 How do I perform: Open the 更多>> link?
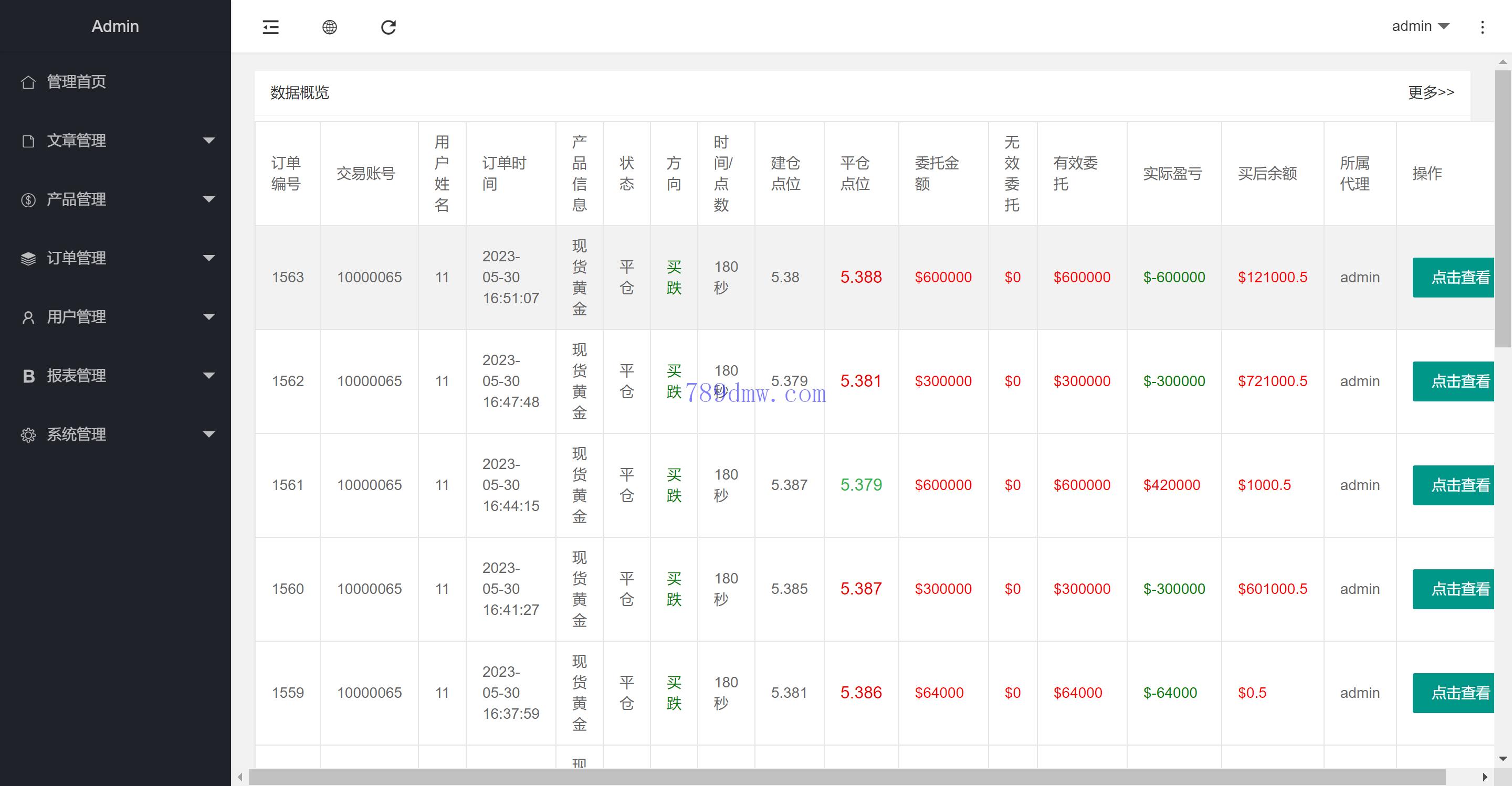1431,92
